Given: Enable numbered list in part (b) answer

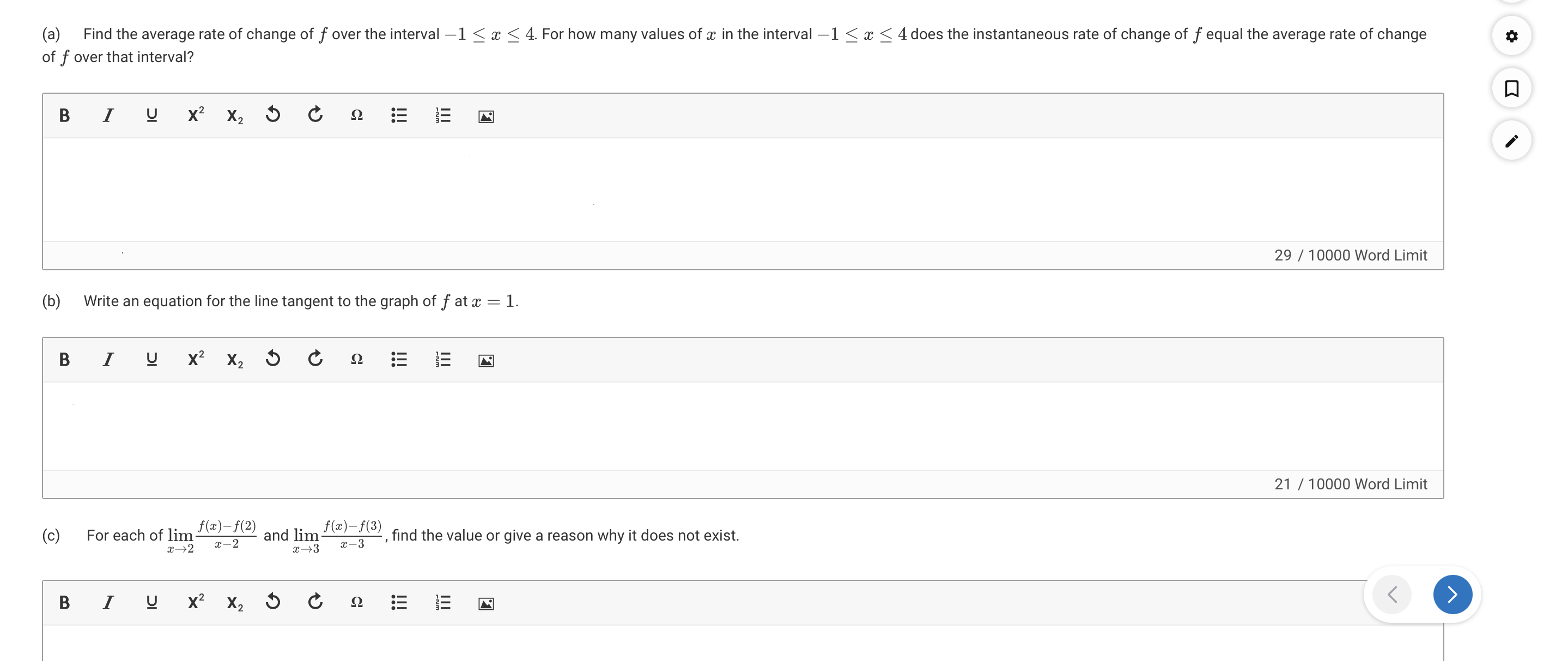Looking at the screenshot, I should coord(442,359).
